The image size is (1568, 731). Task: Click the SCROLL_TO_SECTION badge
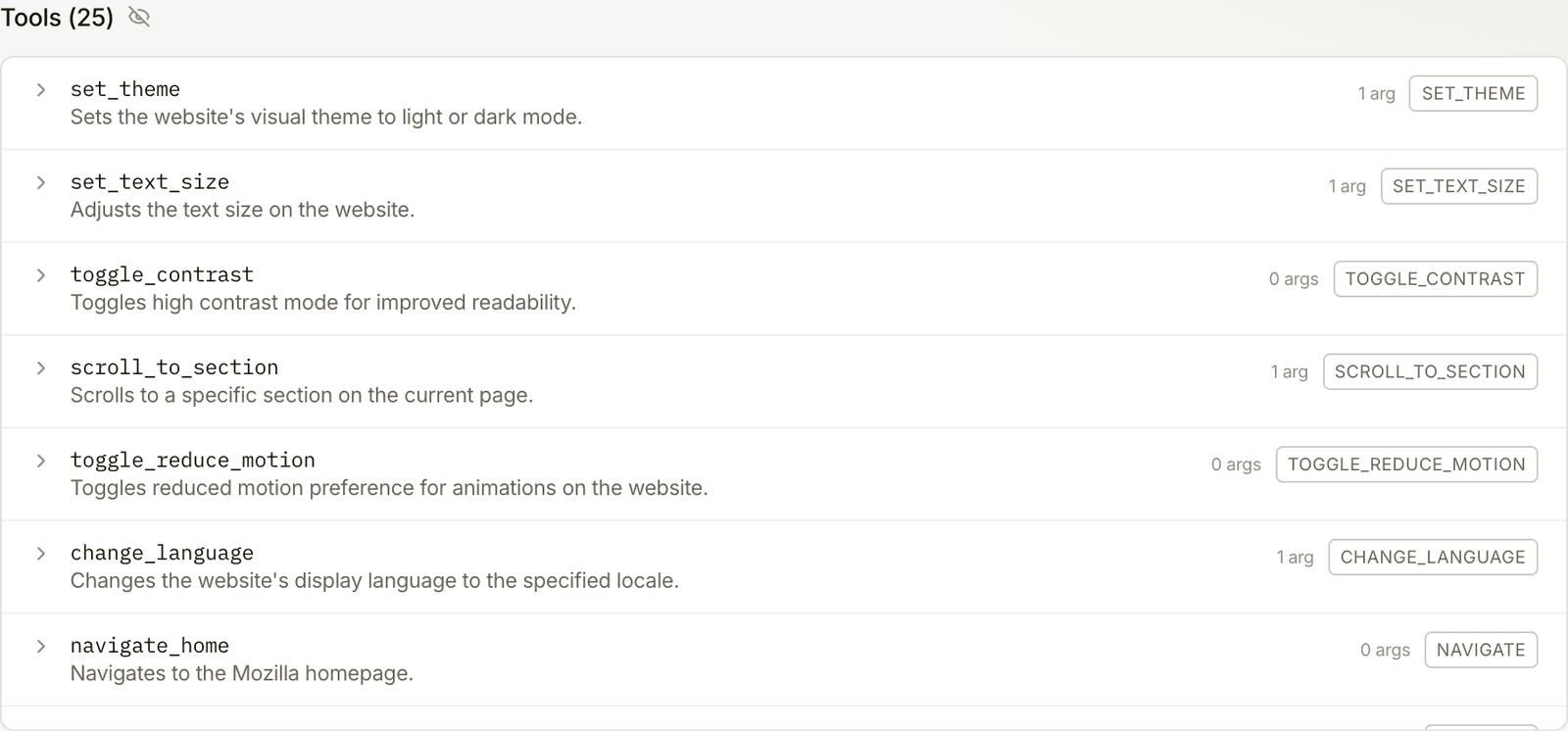point(1430,371)
